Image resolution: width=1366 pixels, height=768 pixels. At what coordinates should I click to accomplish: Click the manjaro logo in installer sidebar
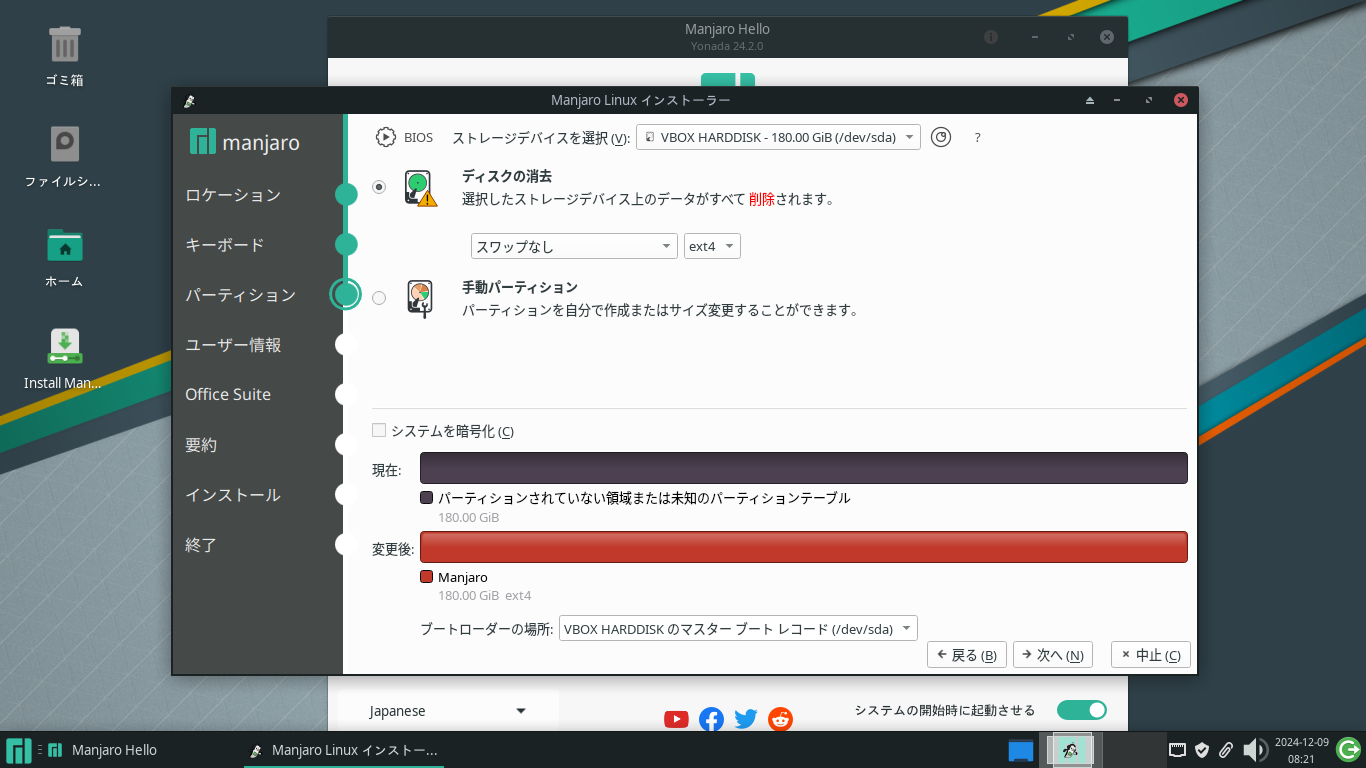coord(245,142)
